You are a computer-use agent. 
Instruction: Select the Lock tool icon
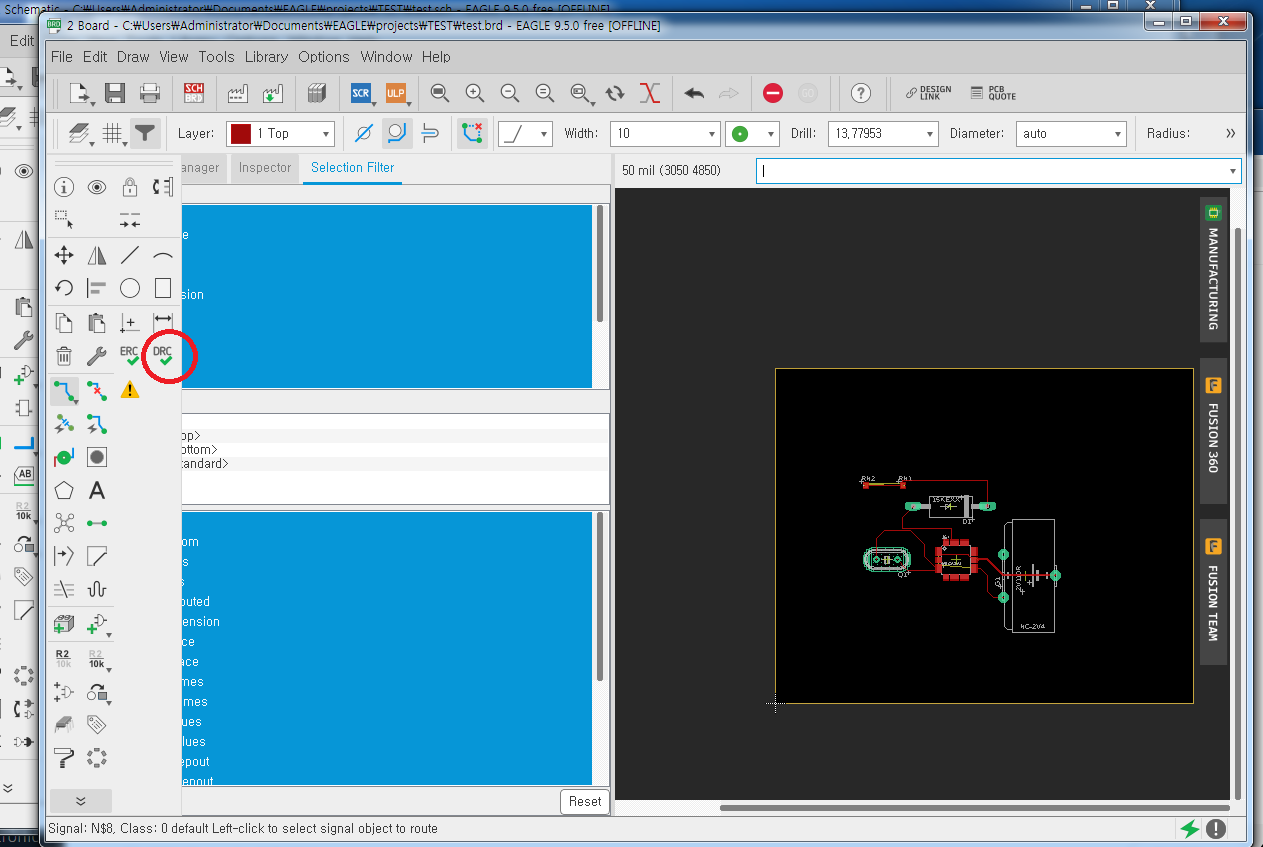click(x=130, y=187)
